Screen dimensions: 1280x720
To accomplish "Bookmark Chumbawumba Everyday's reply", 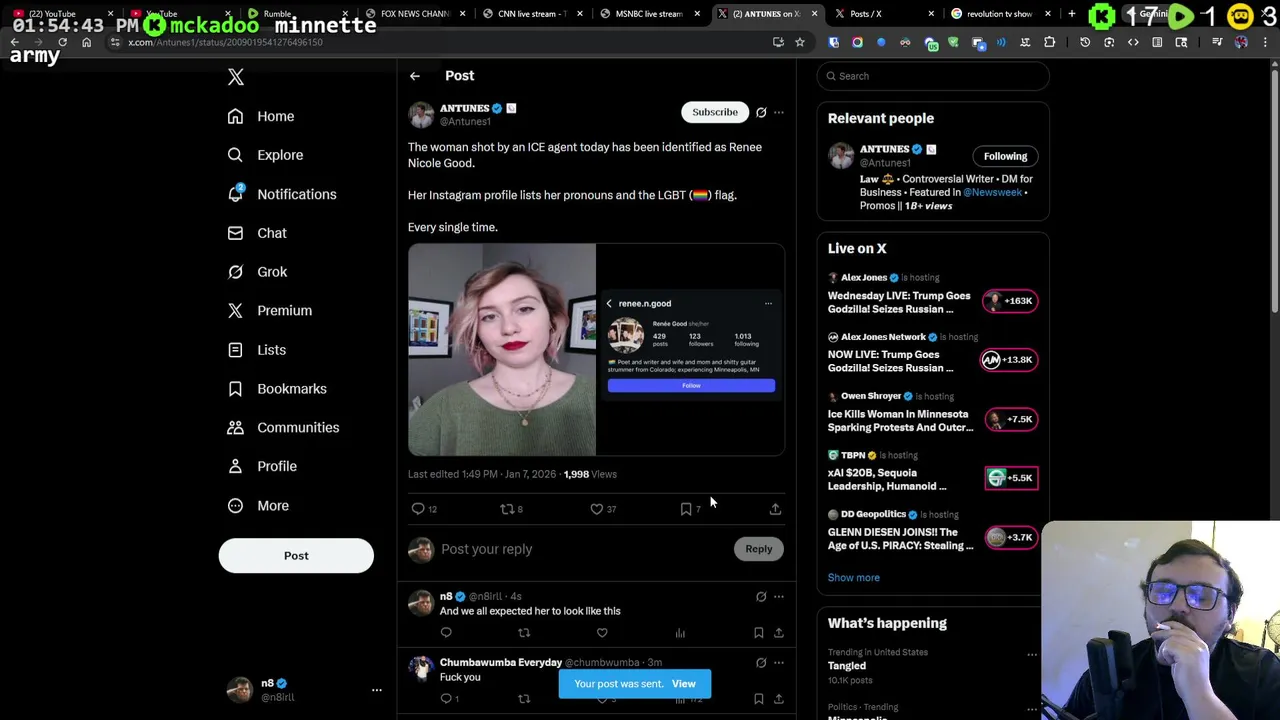I will click(x=758, y=698).
